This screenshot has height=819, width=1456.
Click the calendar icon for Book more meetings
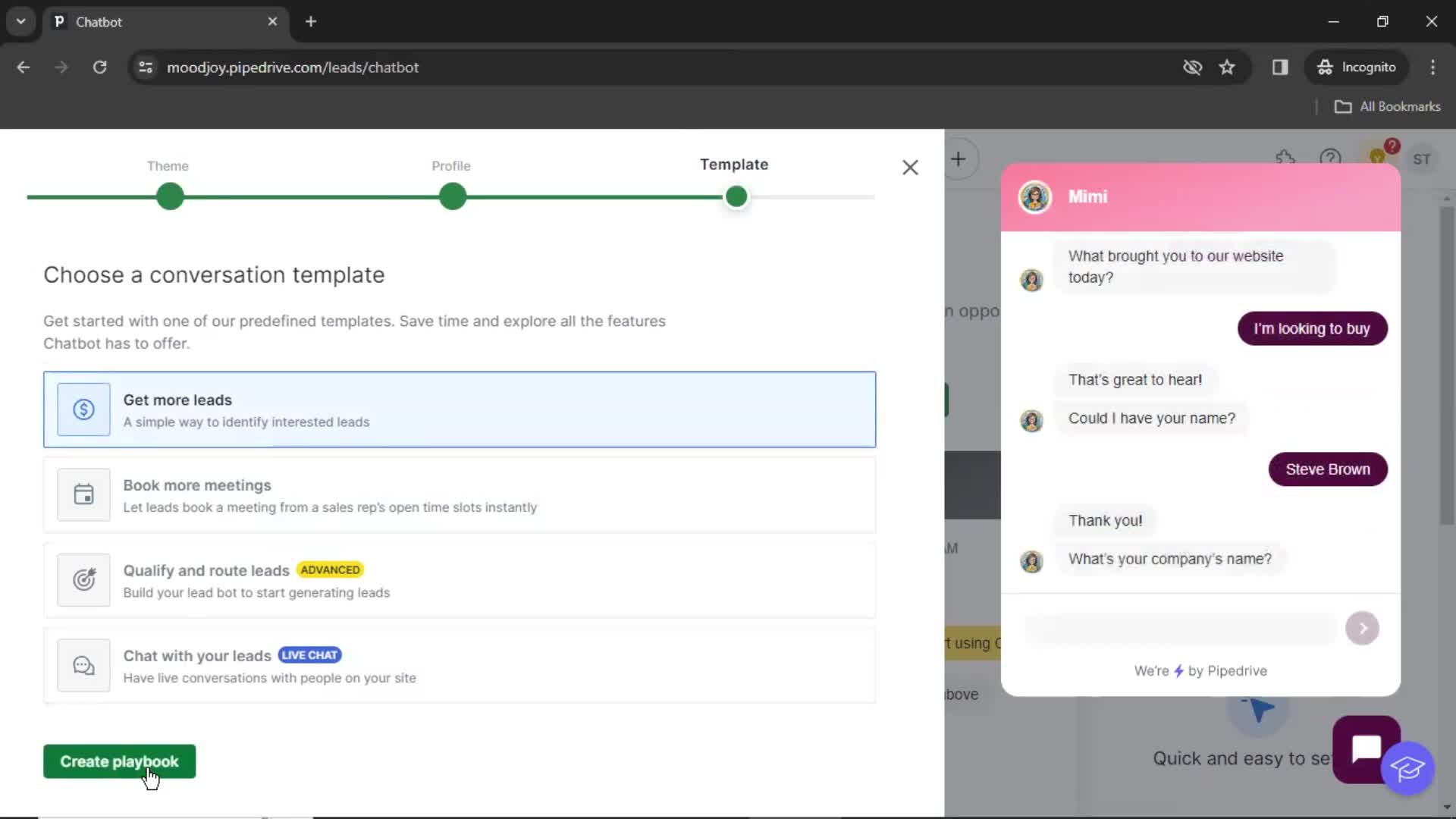tap(83, 495)
